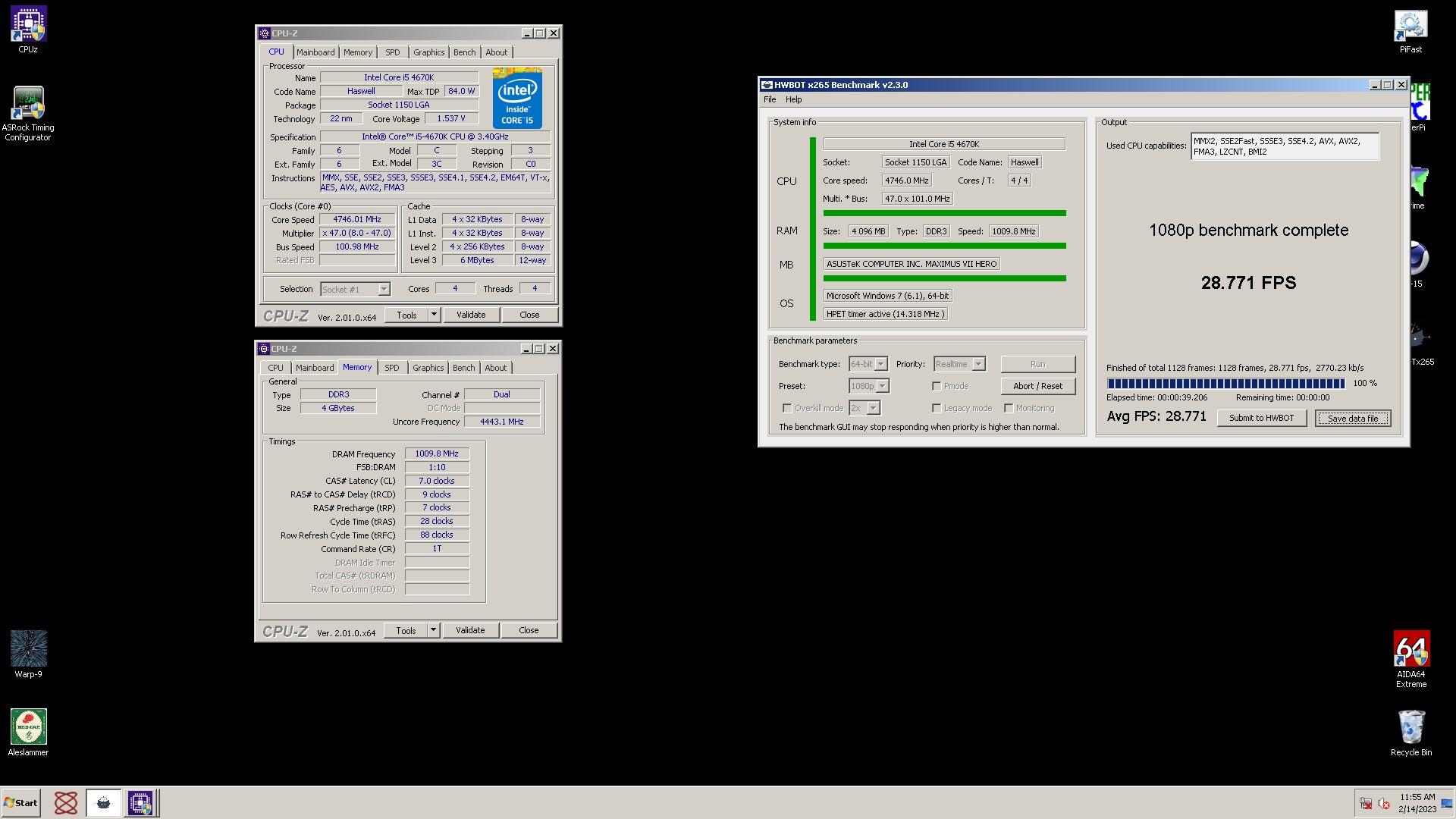Viewport: 1456px width, 819px height.
Task: Click the muted volume tray icon
Action: 1383,804
